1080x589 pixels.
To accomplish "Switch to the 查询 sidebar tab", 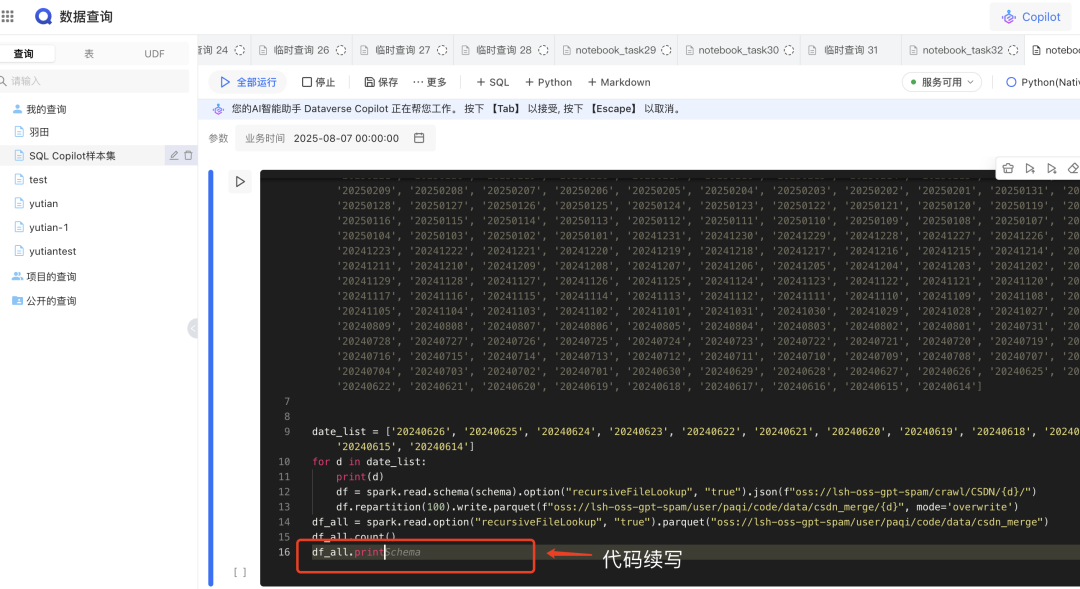I will [x=23, y=54].
